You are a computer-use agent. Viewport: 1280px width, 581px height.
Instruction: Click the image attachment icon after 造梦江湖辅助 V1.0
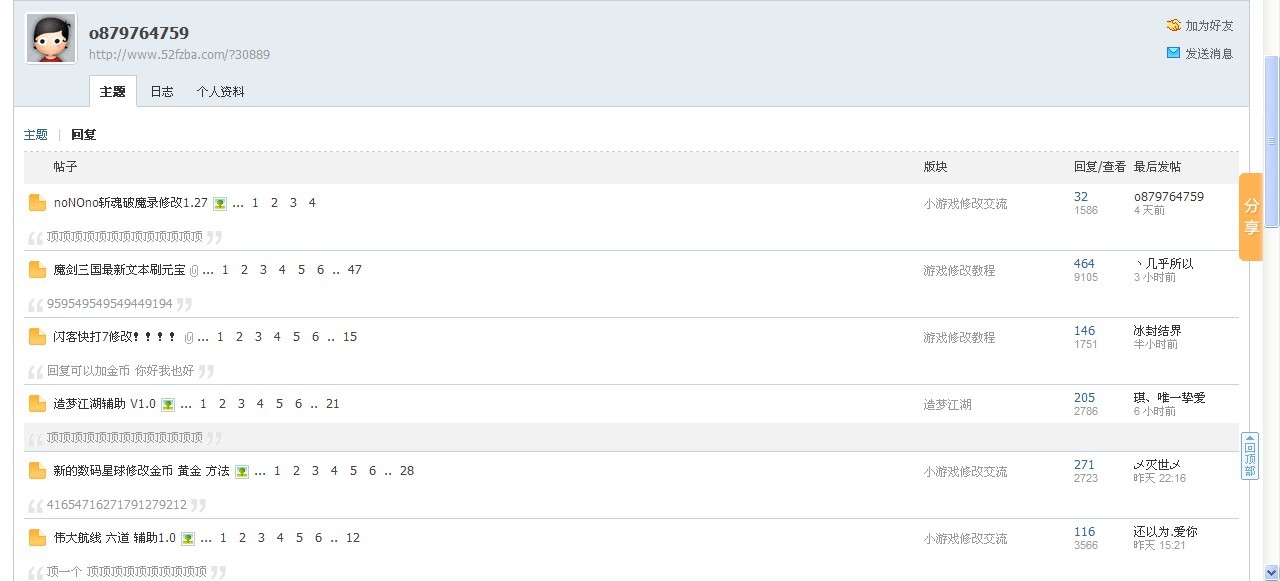coord(168,404)
